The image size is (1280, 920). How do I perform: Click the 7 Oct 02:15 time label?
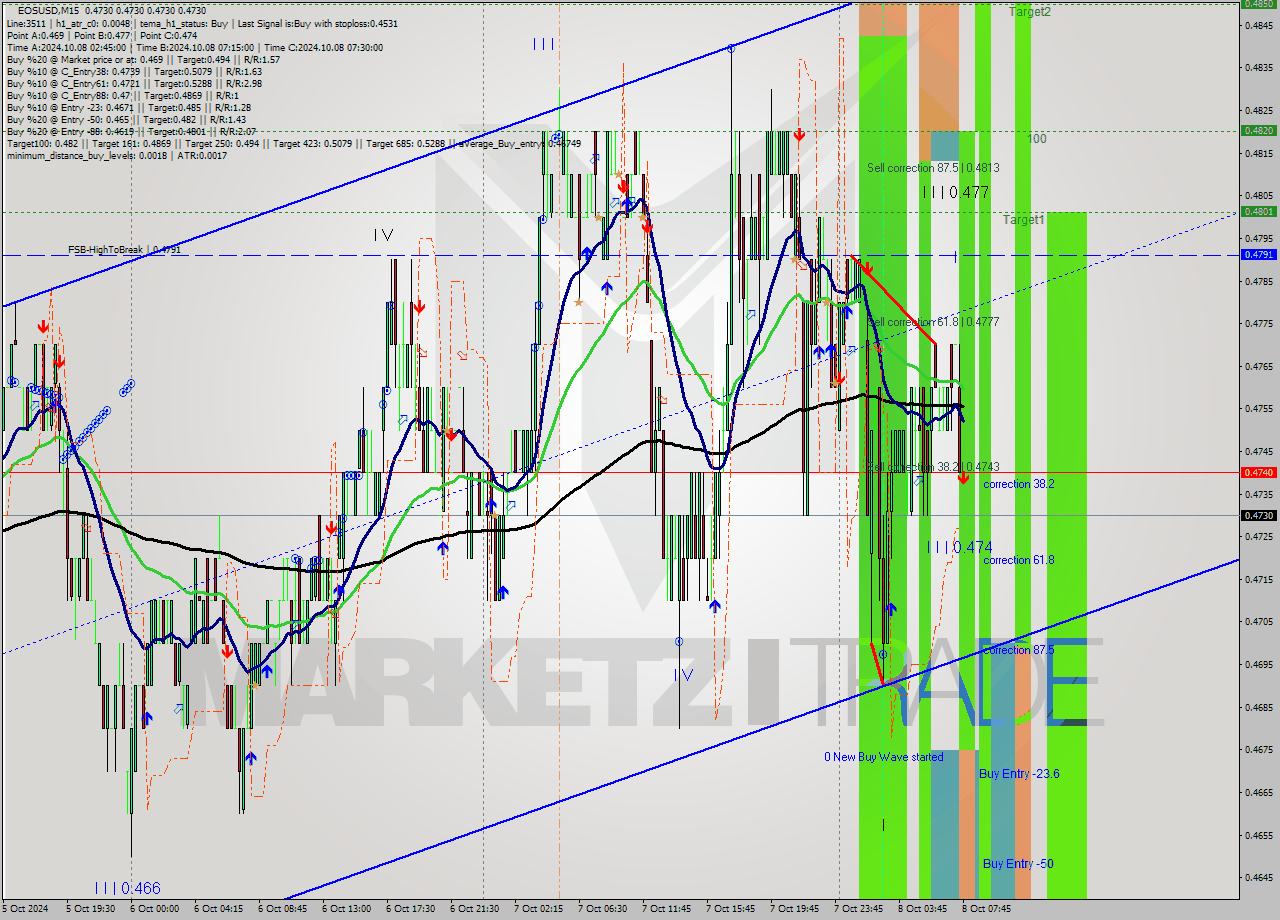click(538, 909)
